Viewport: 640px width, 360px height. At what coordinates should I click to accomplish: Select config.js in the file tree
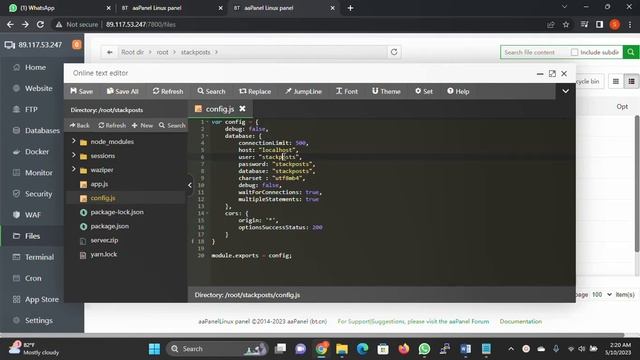click(x=103, y=198)
